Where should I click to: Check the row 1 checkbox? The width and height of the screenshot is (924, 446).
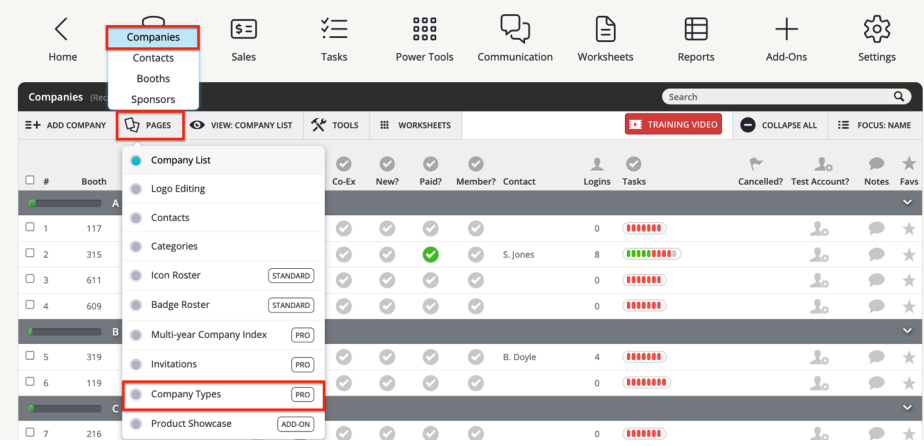(x=30, y=227)
